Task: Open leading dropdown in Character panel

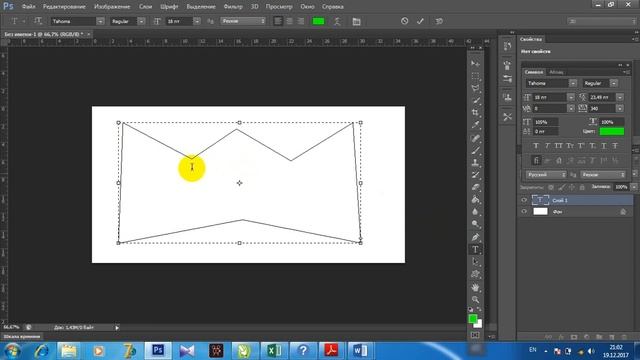Action: [x=620, y=97]
